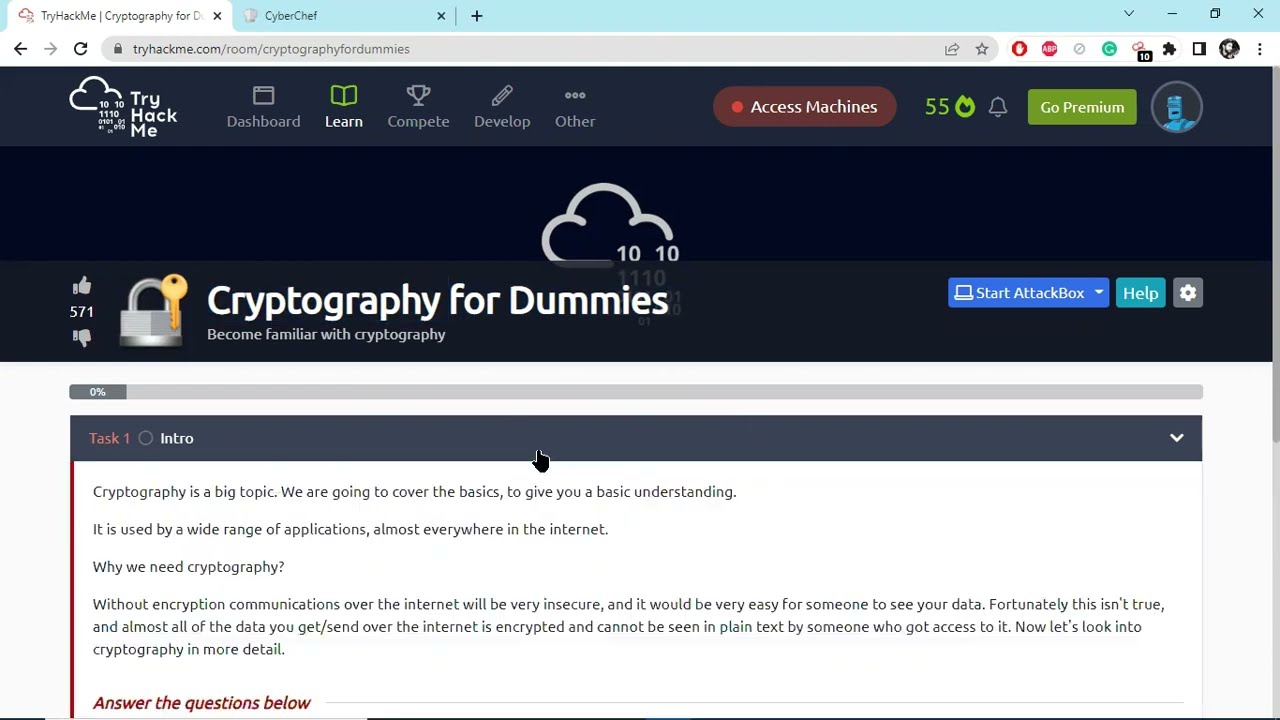Click the Task 1 completion circle
The height and width of the screenshot is (720, 1280).
(x=146, y=438)
